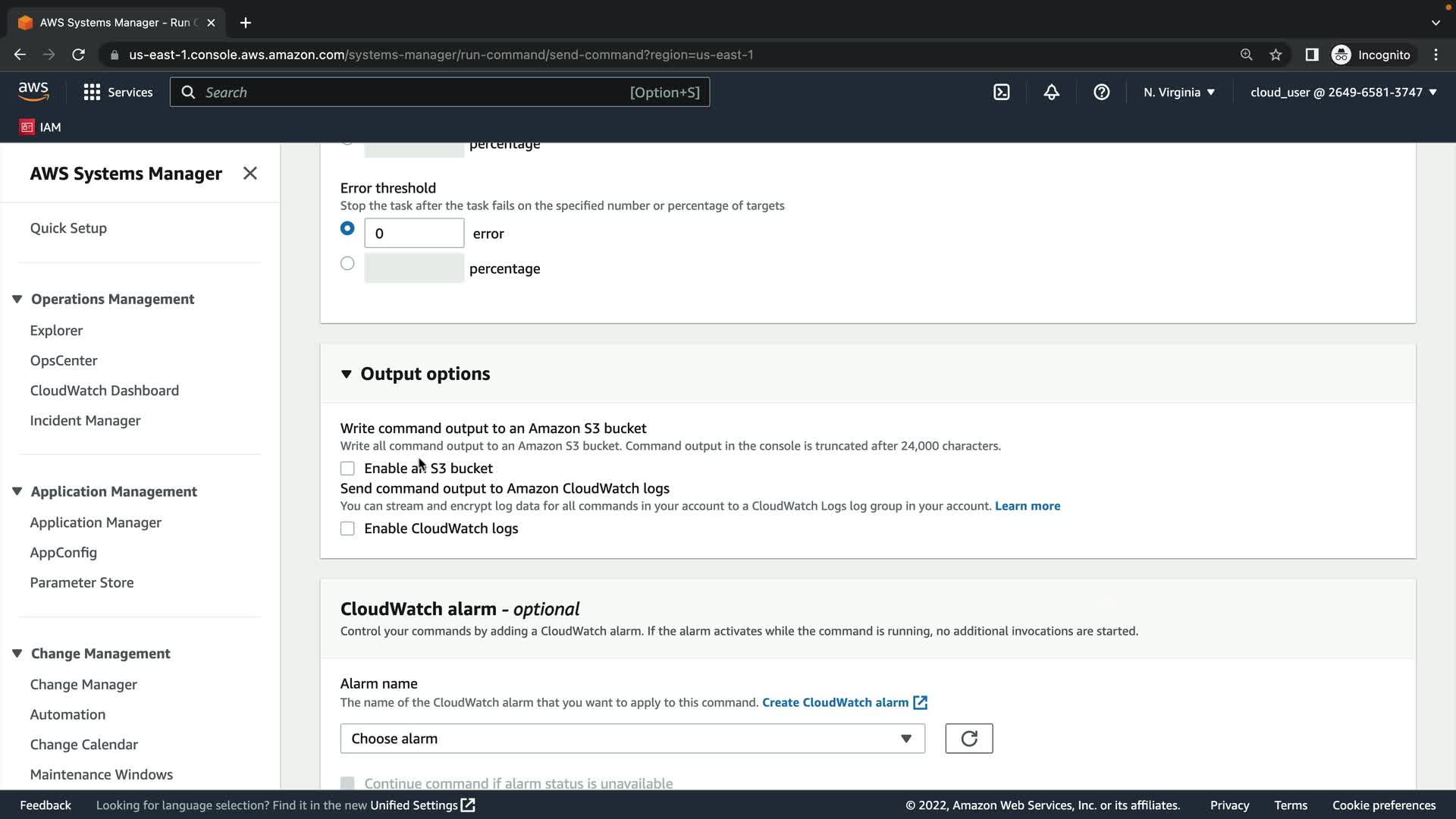Screen dimensions: 1456x819
Task: Refresh the alarm list
Action: point(968,739)
